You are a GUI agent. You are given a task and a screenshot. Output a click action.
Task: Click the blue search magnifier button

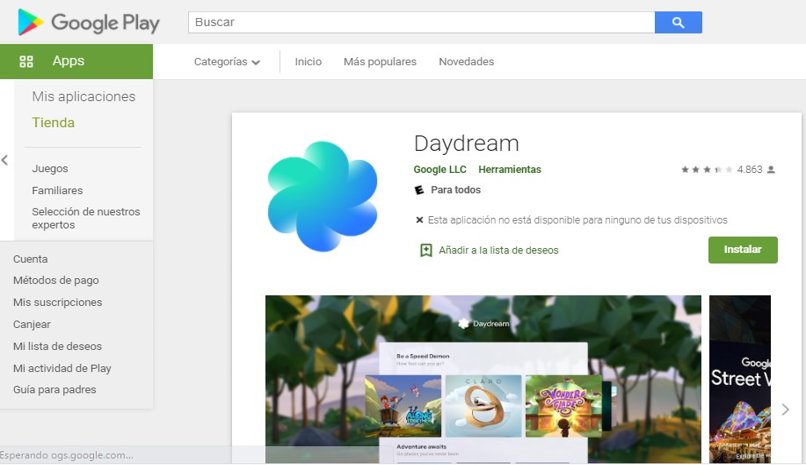(x=678, y=23)
